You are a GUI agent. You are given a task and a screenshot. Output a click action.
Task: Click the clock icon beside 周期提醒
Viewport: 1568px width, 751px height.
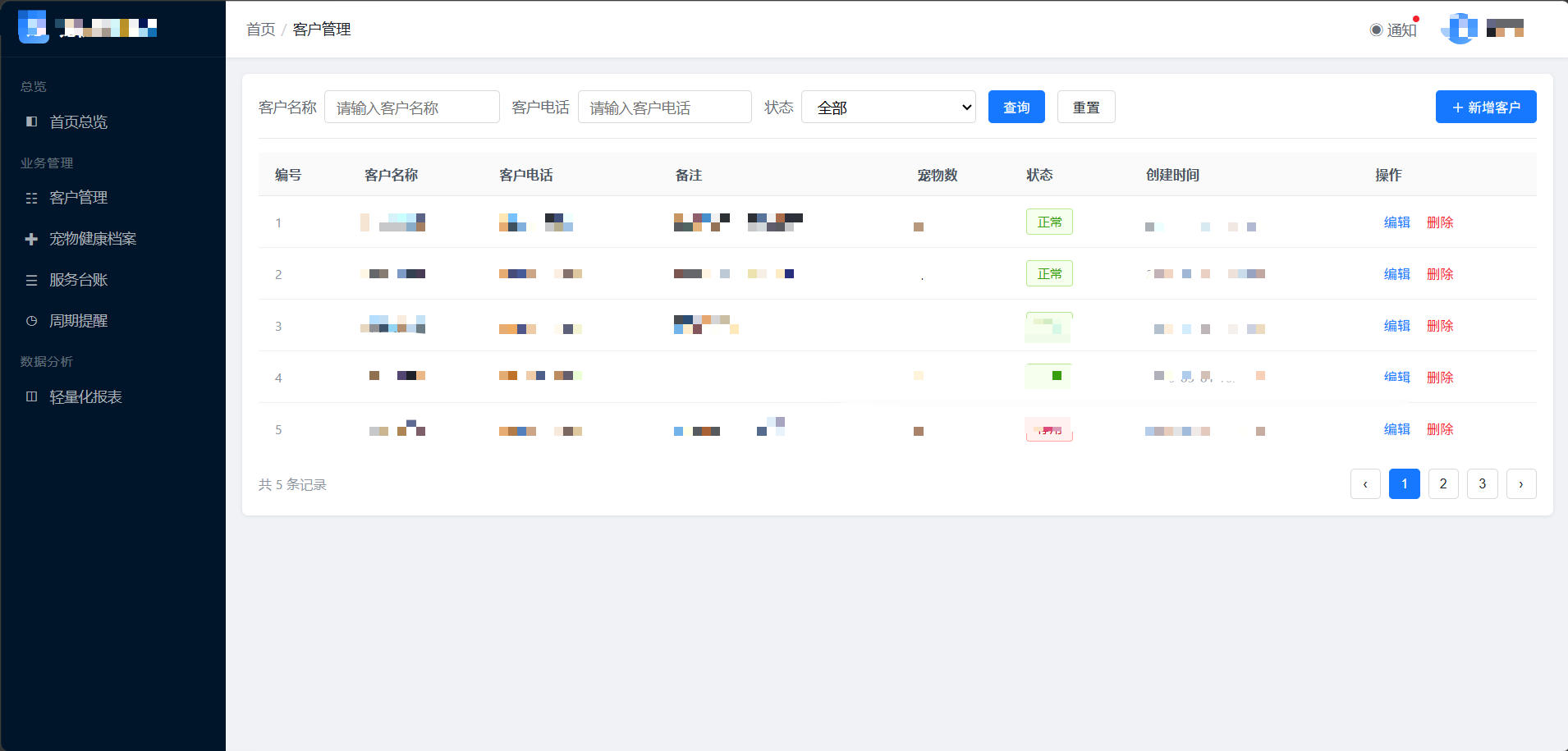(x=31, y=321)
